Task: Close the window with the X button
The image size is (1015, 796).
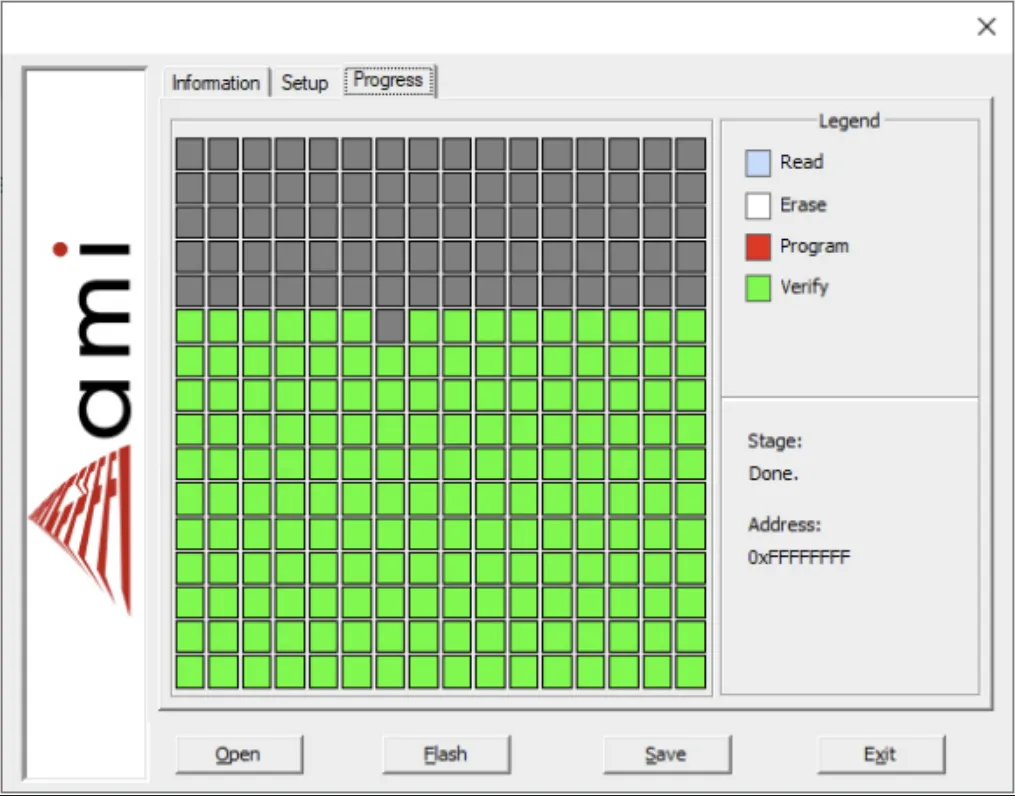Action: pos(986,27)
